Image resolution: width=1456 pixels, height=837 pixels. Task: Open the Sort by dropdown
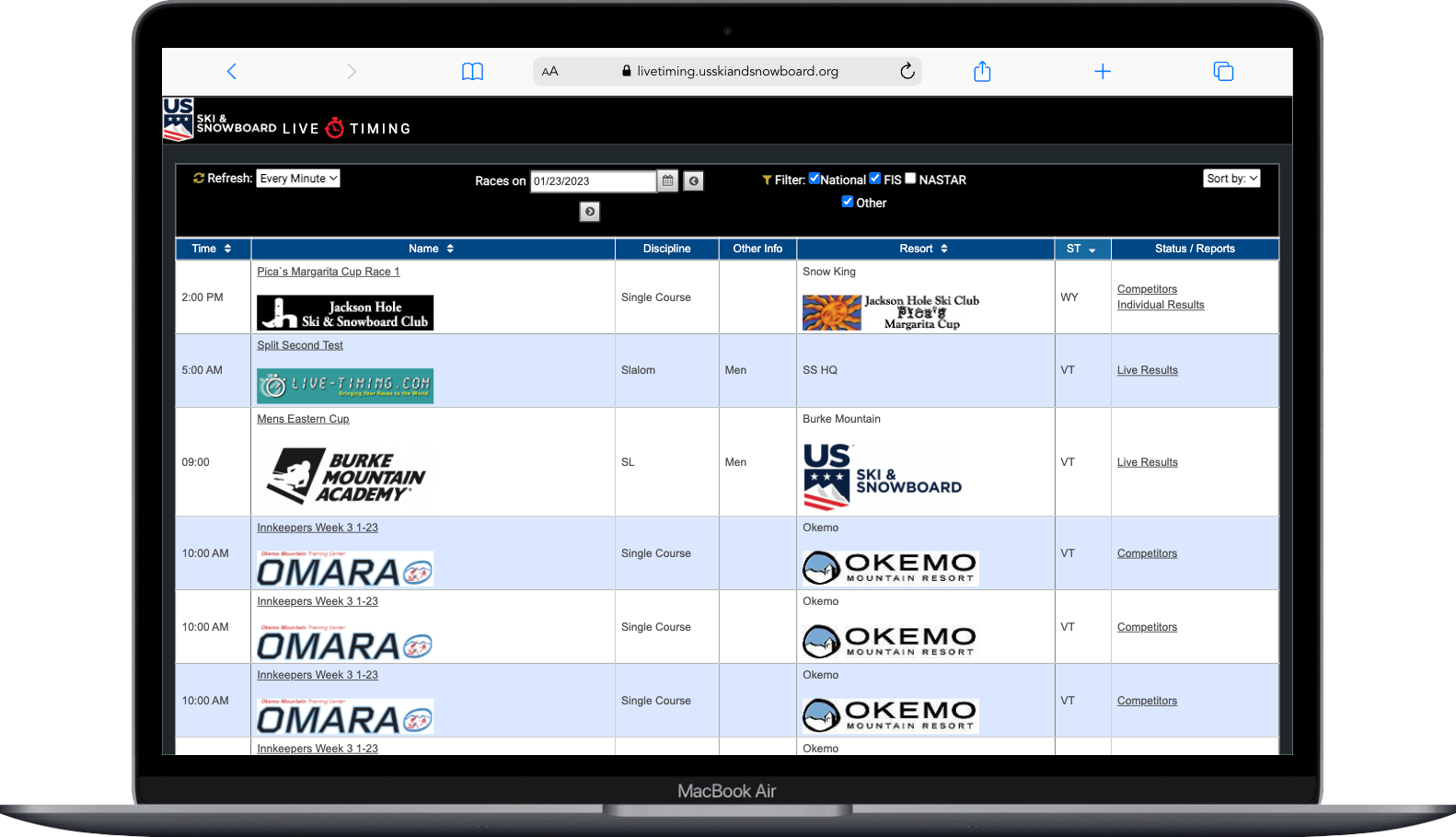pos(1231,179)
